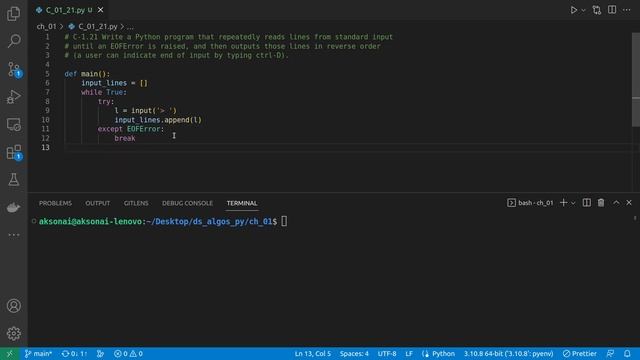Click ch_01 folder in breadcrumb
The width and height of the screenshot is (640, 360).
(x=46, y=27)
